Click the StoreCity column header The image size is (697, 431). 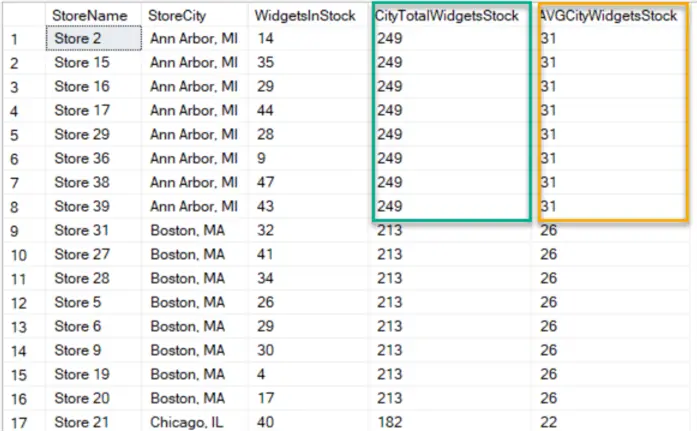(195, 16)
